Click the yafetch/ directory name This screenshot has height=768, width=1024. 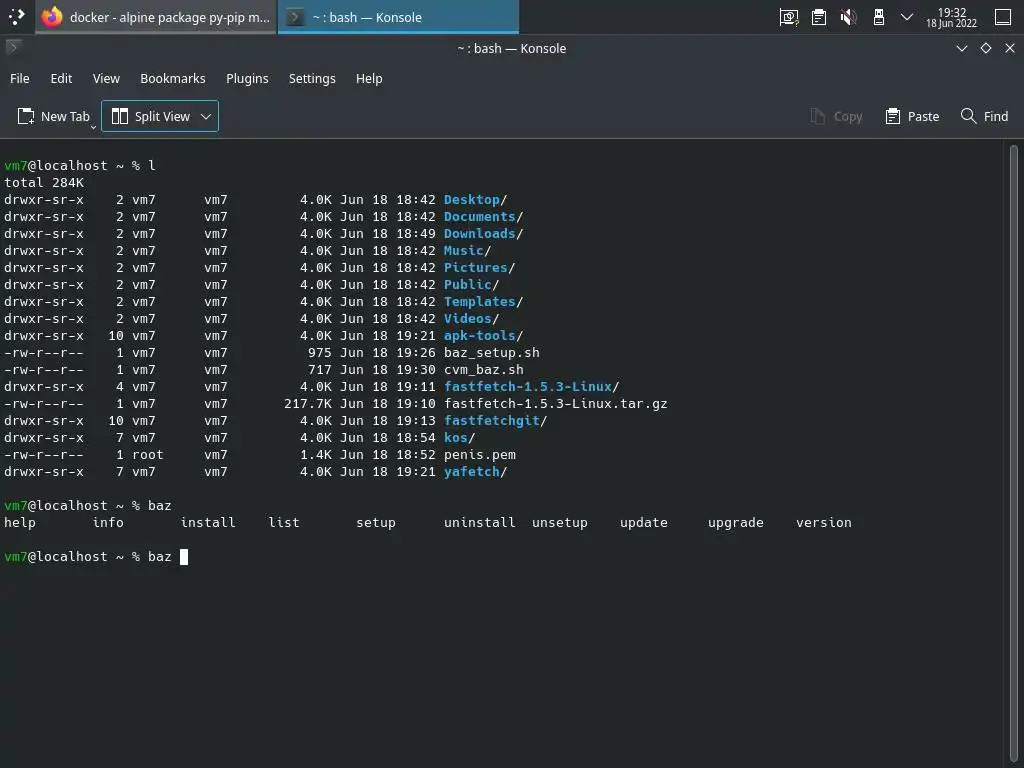coord(475,472)
